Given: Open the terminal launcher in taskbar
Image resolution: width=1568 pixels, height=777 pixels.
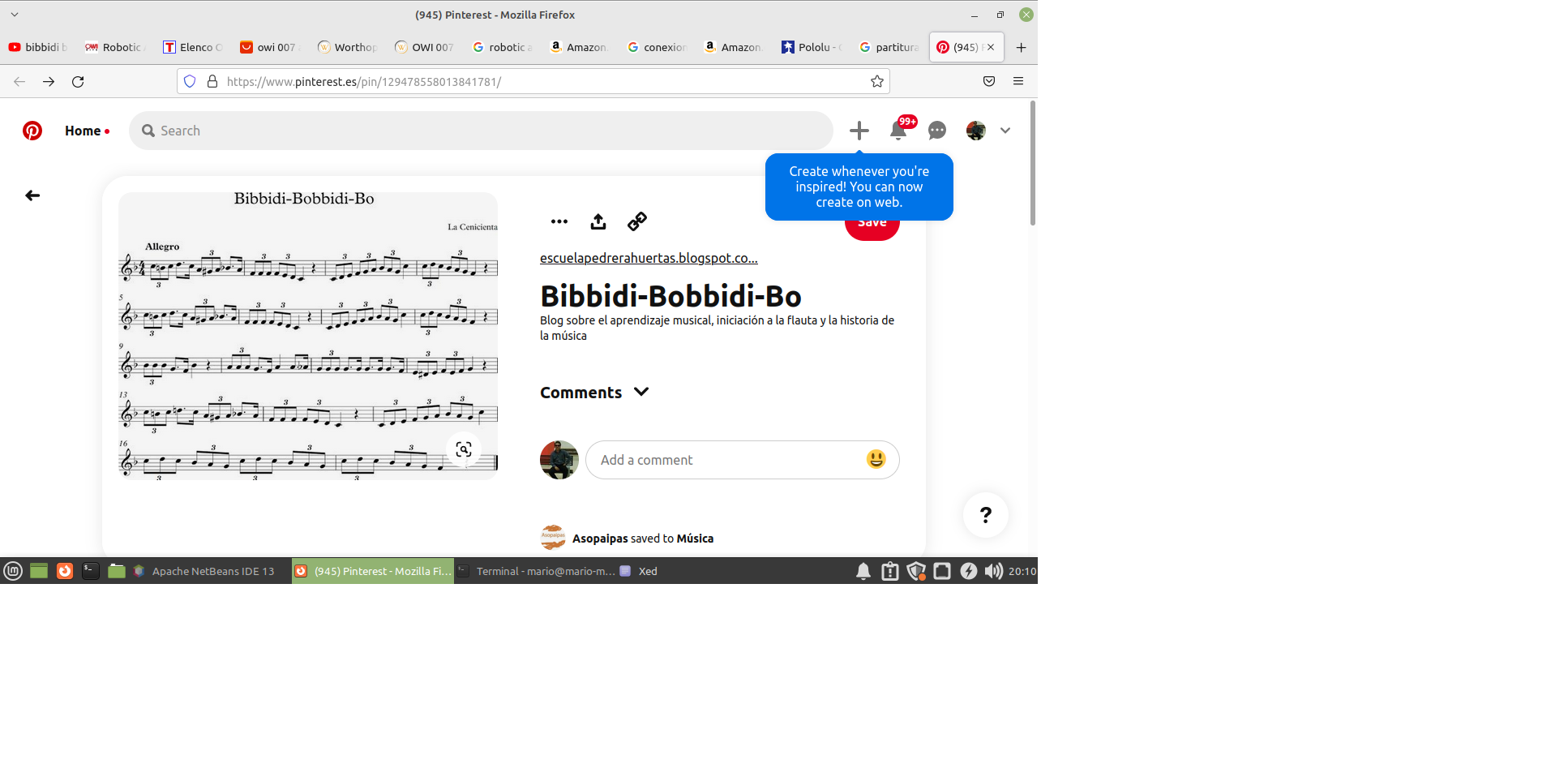Looking at the screenshot, I should click(91, 571).
